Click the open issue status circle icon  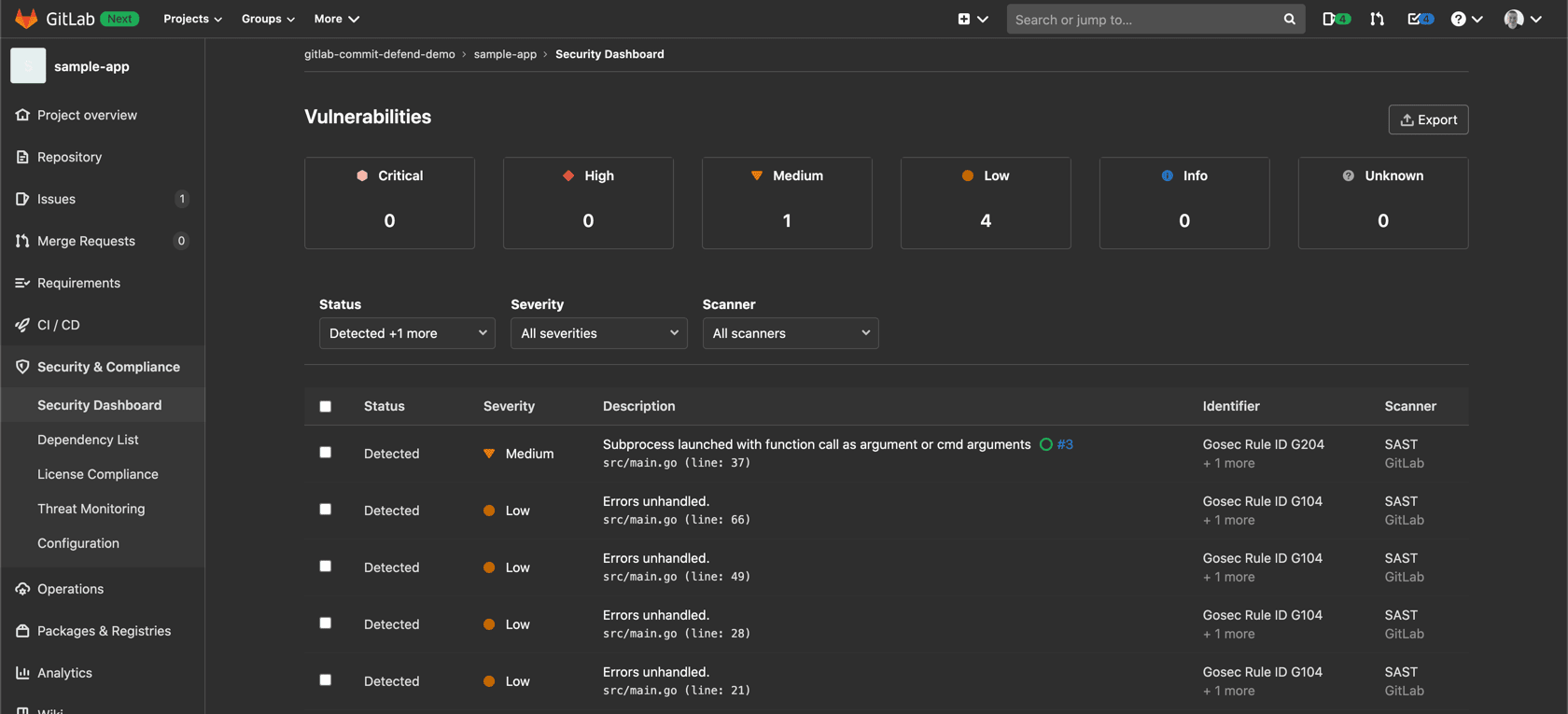[x=1046, y=444]
